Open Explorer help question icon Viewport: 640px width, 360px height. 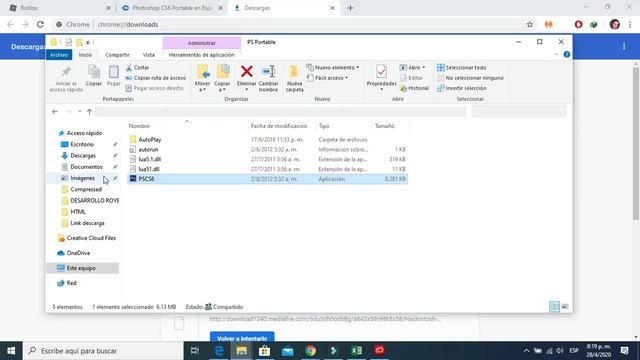[567, 54]
